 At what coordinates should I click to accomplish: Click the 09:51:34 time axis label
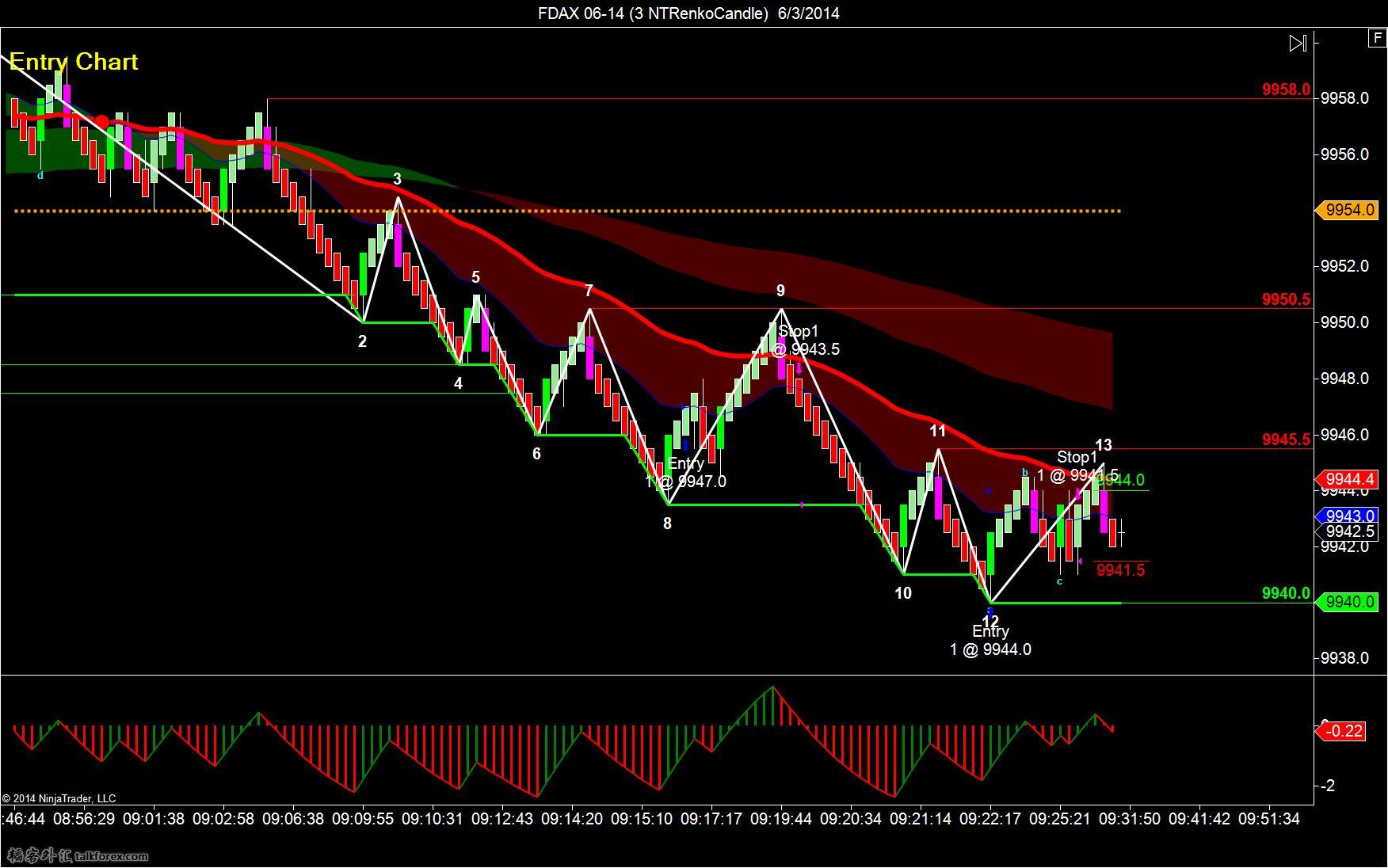click(1268, 819)
